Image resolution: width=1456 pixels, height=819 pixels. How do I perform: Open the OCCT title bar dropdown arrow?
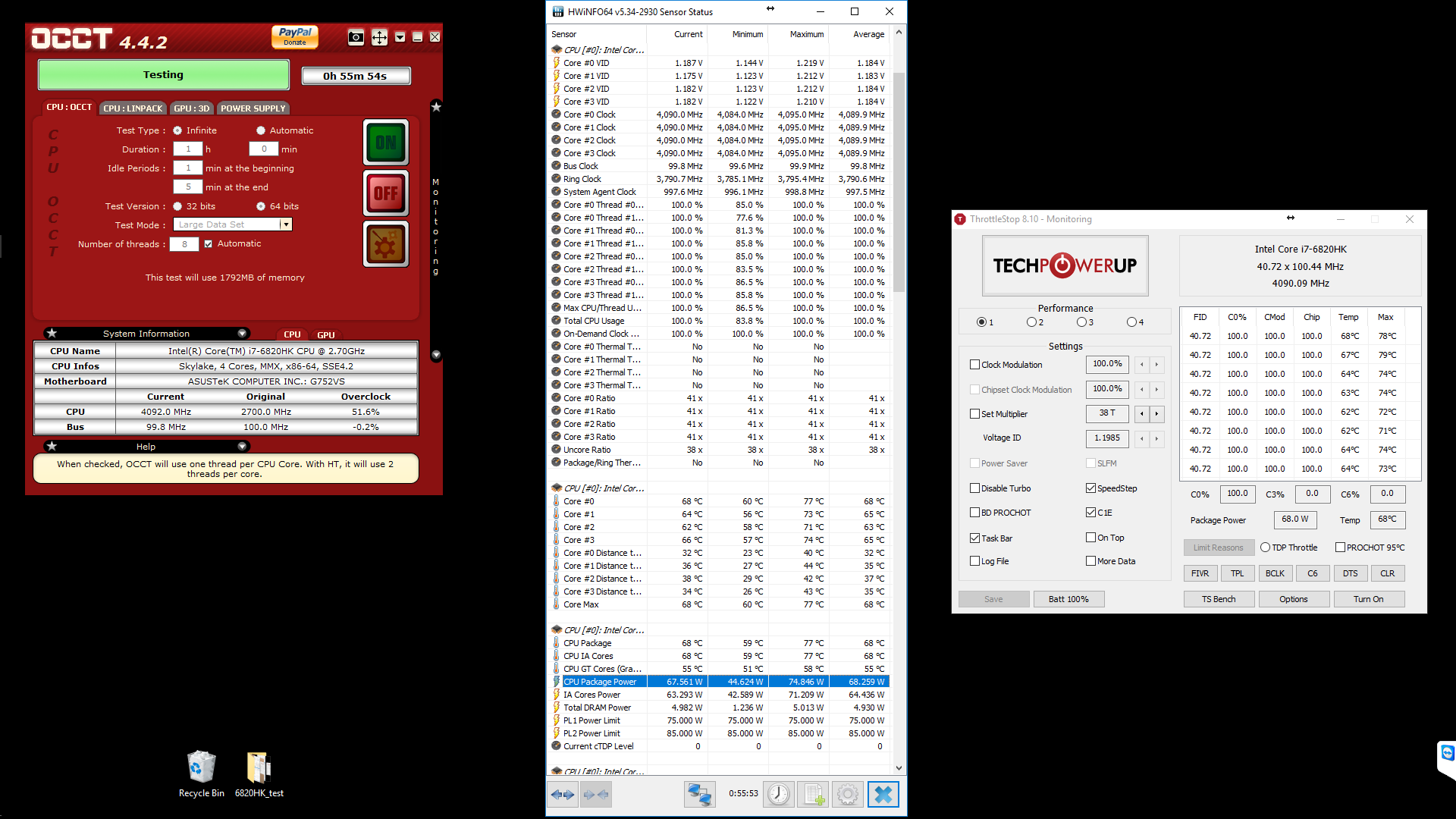tap(400, 37)
